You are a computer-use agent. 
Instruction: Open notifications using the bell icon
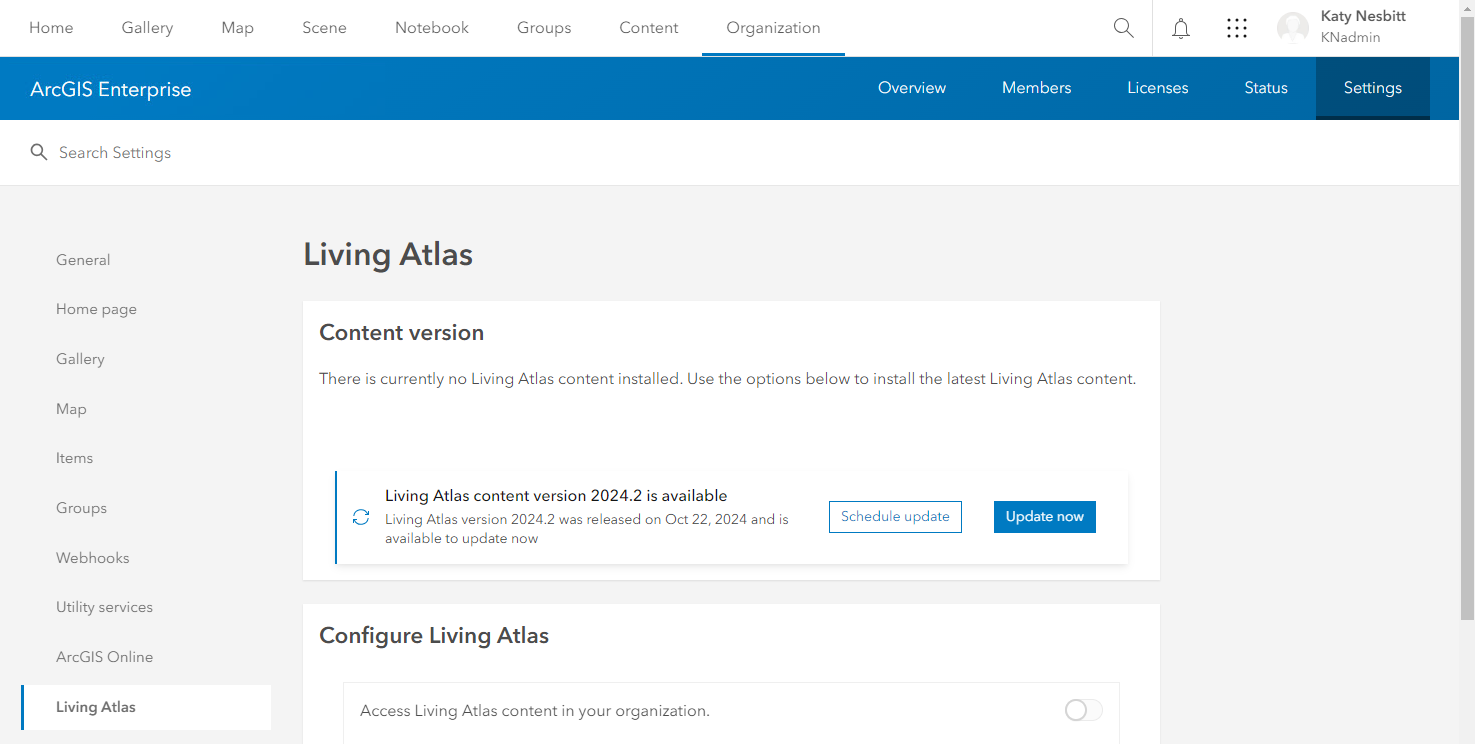(x=1181, y=28)
